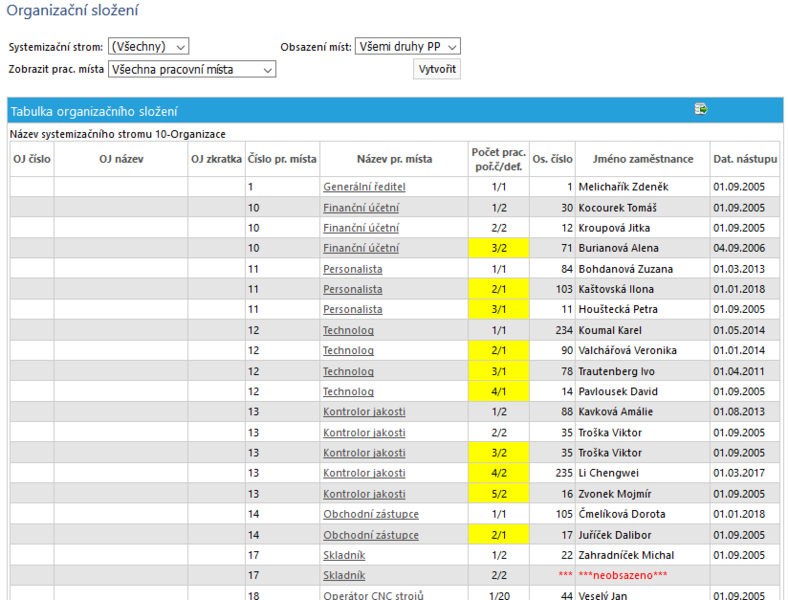Open Kontrolor jakosti link for Zvonek Mojmír
Image resolution: width=788 pixels, height=600 pixels.
point(364,494)
